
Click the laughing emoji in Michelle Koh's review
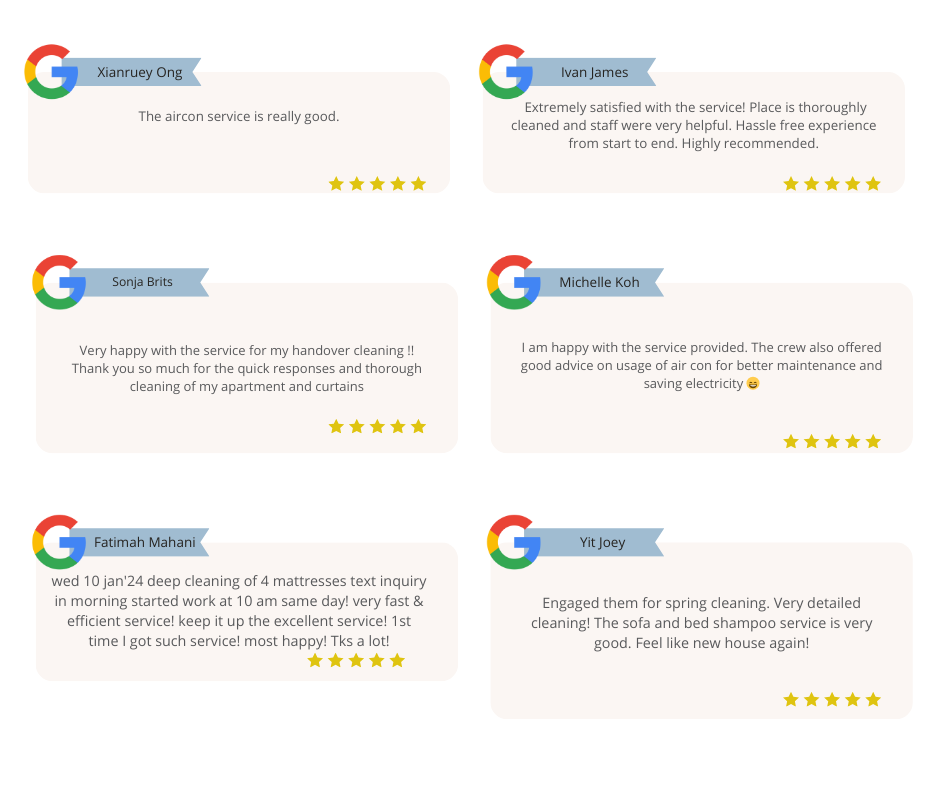(x=753, y=384)
